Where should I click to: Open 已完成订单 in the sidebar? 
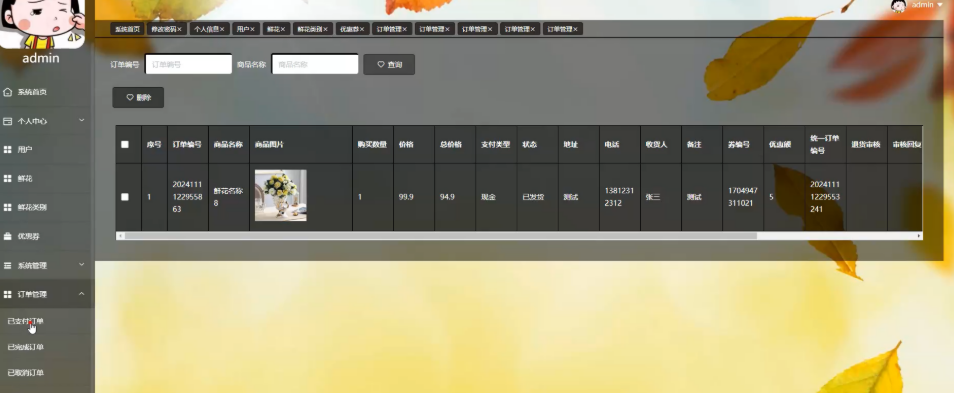click(x=26, y=347)
